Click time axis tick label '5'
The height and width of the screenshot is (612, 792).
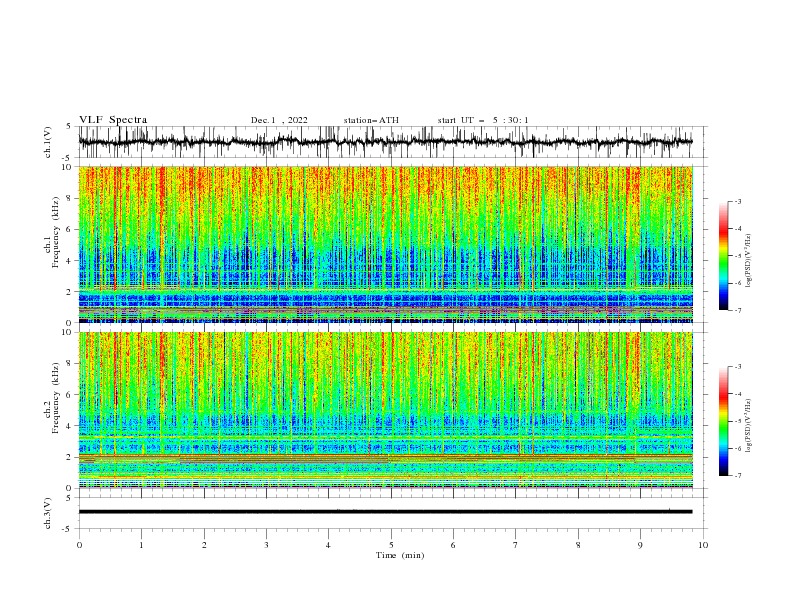(x=391, y=545)
